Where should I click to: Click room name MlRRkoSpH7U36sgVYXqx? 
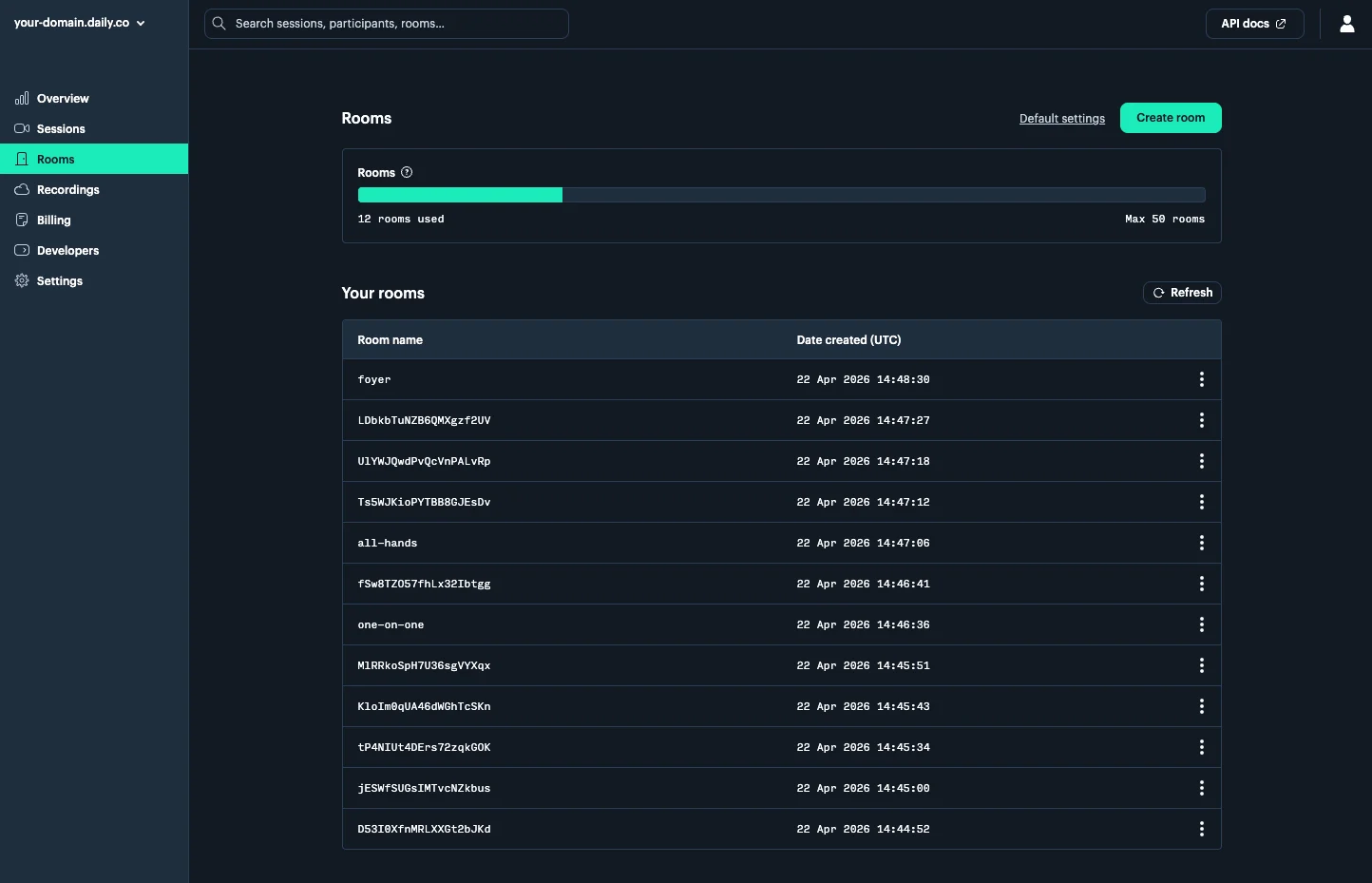coord(424,665)
